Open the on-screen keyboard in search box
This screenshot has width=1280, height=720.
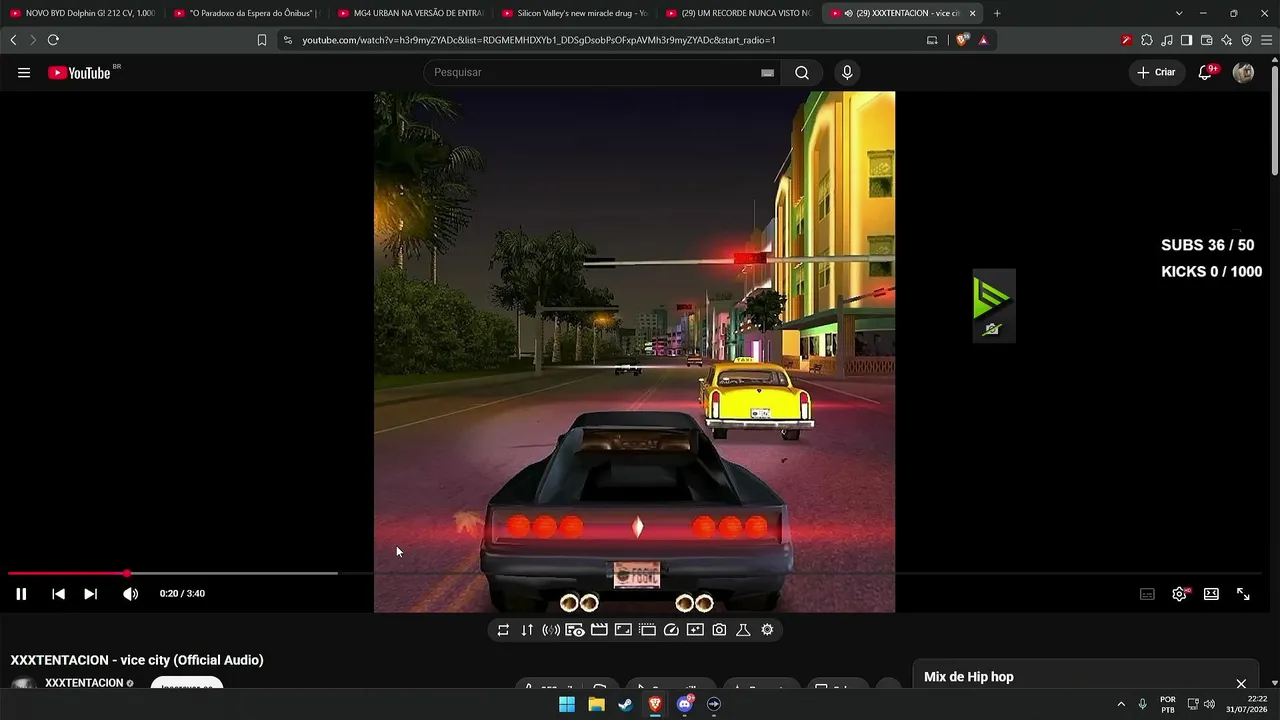coord(767,73)
